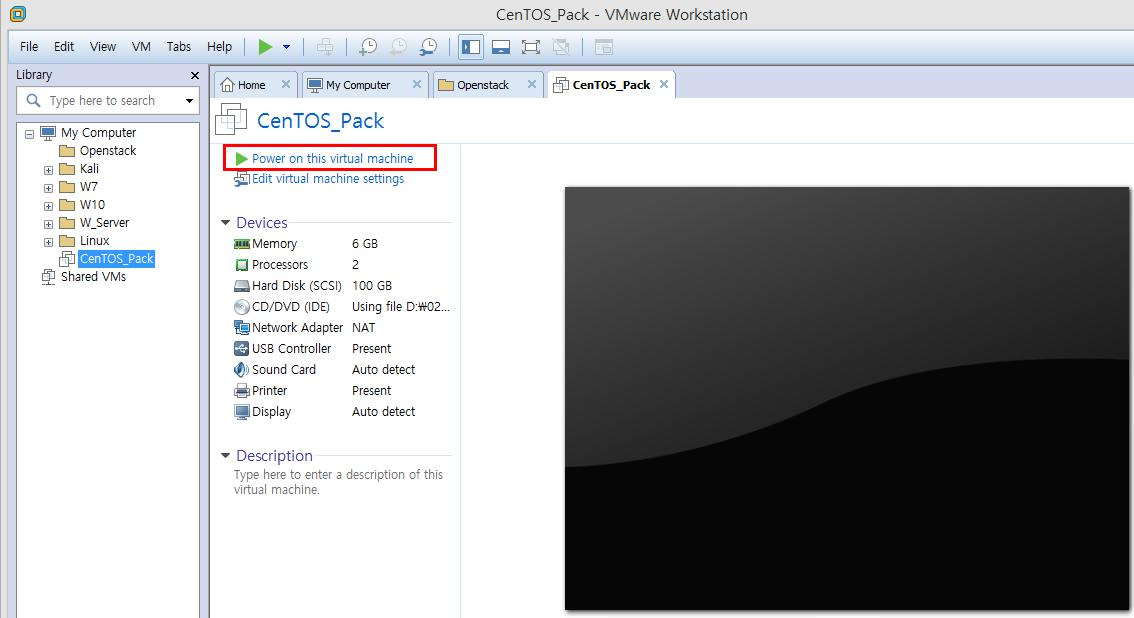Click the NAT network adapter value

point(363,327)
